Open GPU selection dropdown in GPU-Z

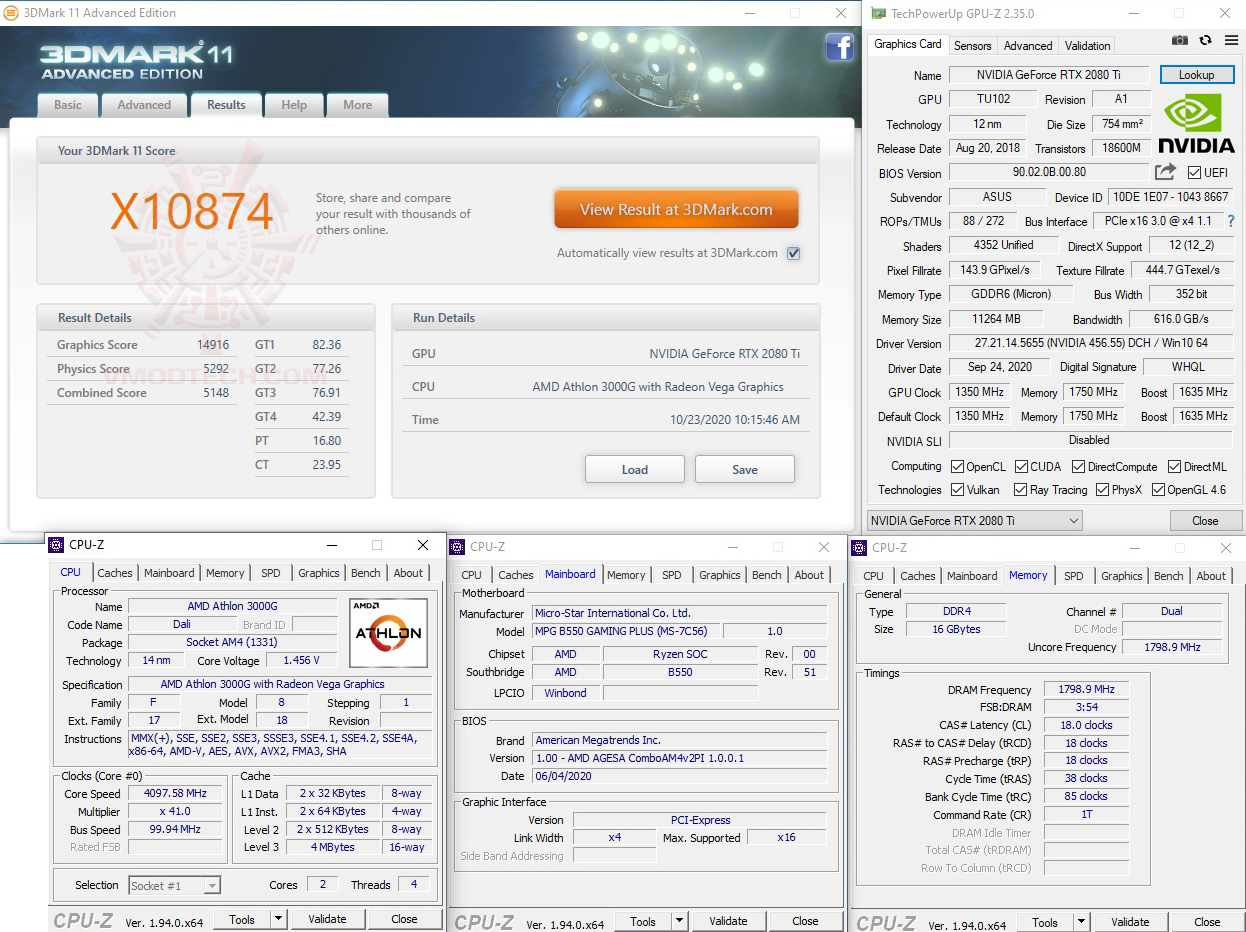pos(975,520)
